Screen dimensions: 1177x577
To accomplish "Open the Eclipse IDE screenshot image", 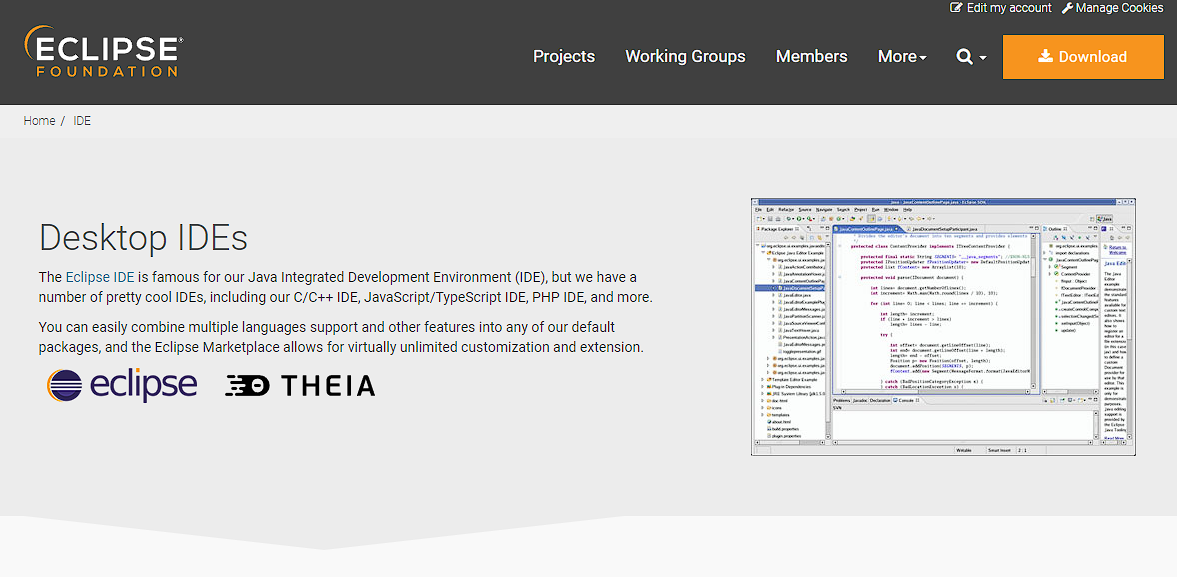I will [x=943, y=326].
